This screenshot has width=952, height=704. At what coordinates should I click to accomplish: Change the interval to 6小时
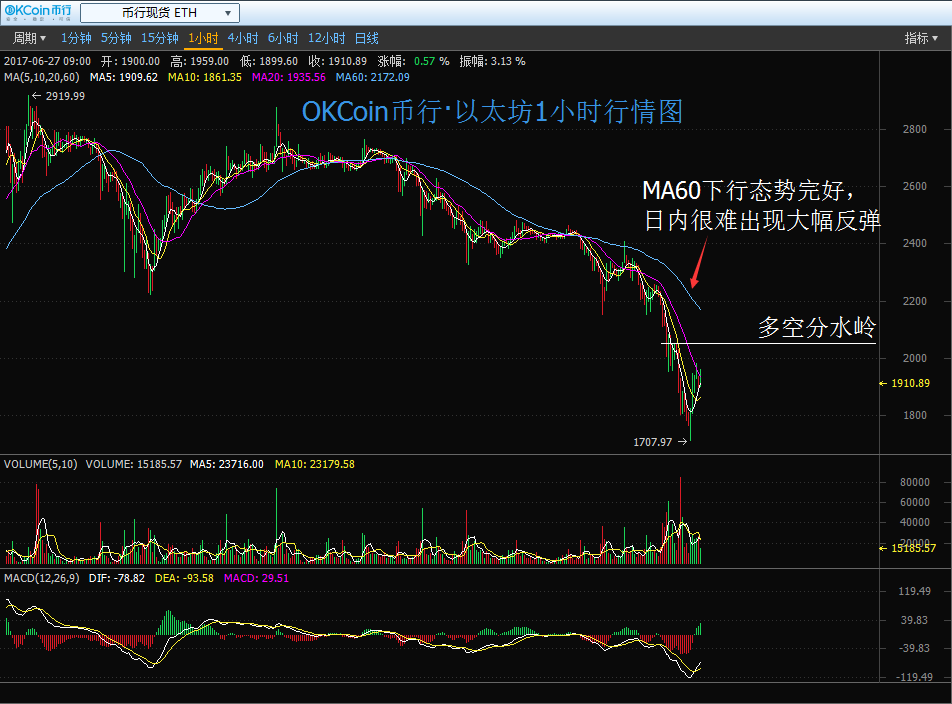(283, 38)
